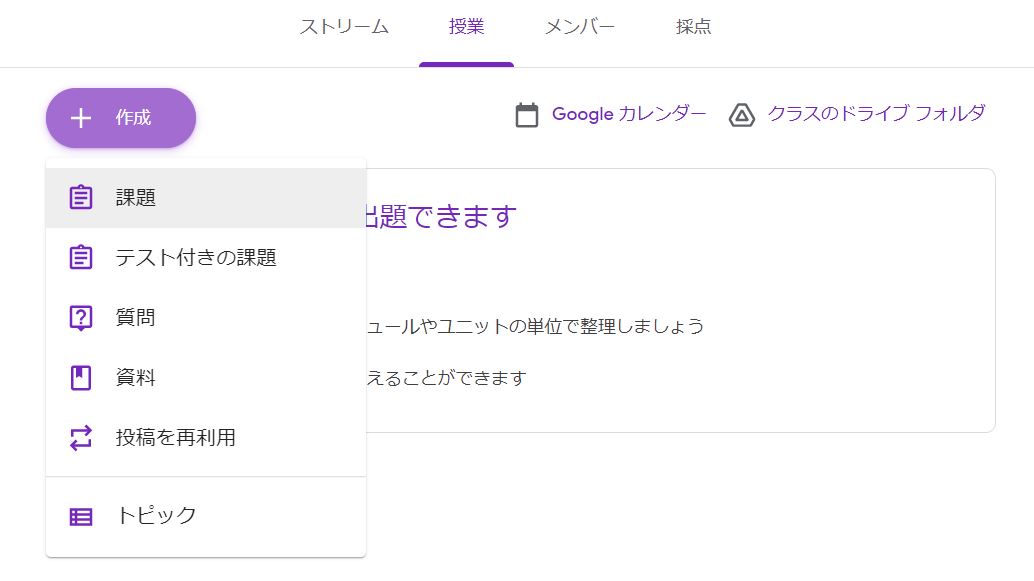Click the question mark icon beside 質問
This screenshot has height=581, width=1034.
[80, 317]
